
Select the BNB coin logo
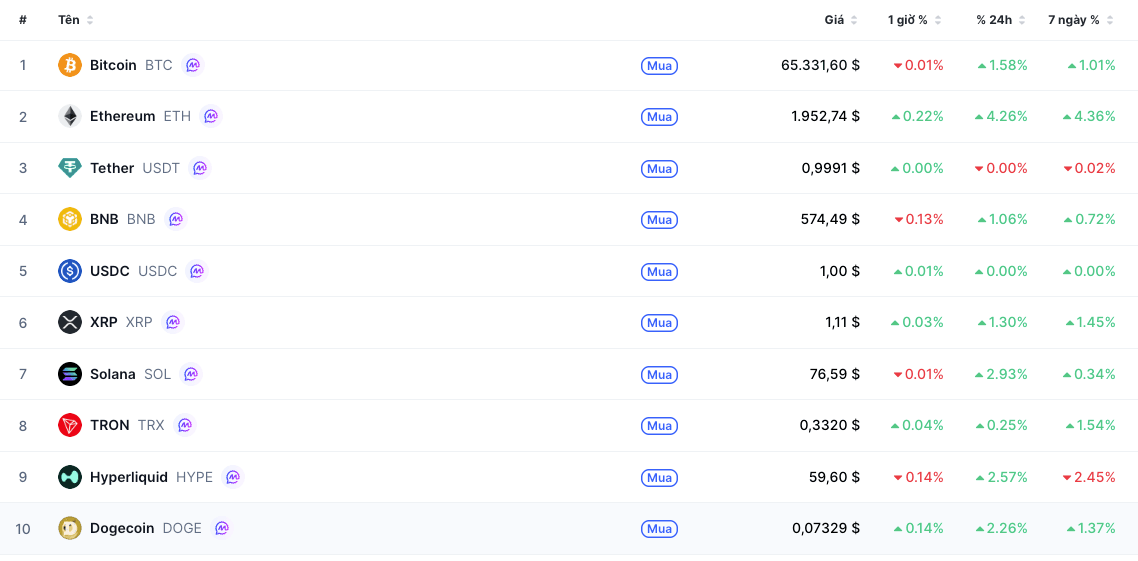click(70, 219)
